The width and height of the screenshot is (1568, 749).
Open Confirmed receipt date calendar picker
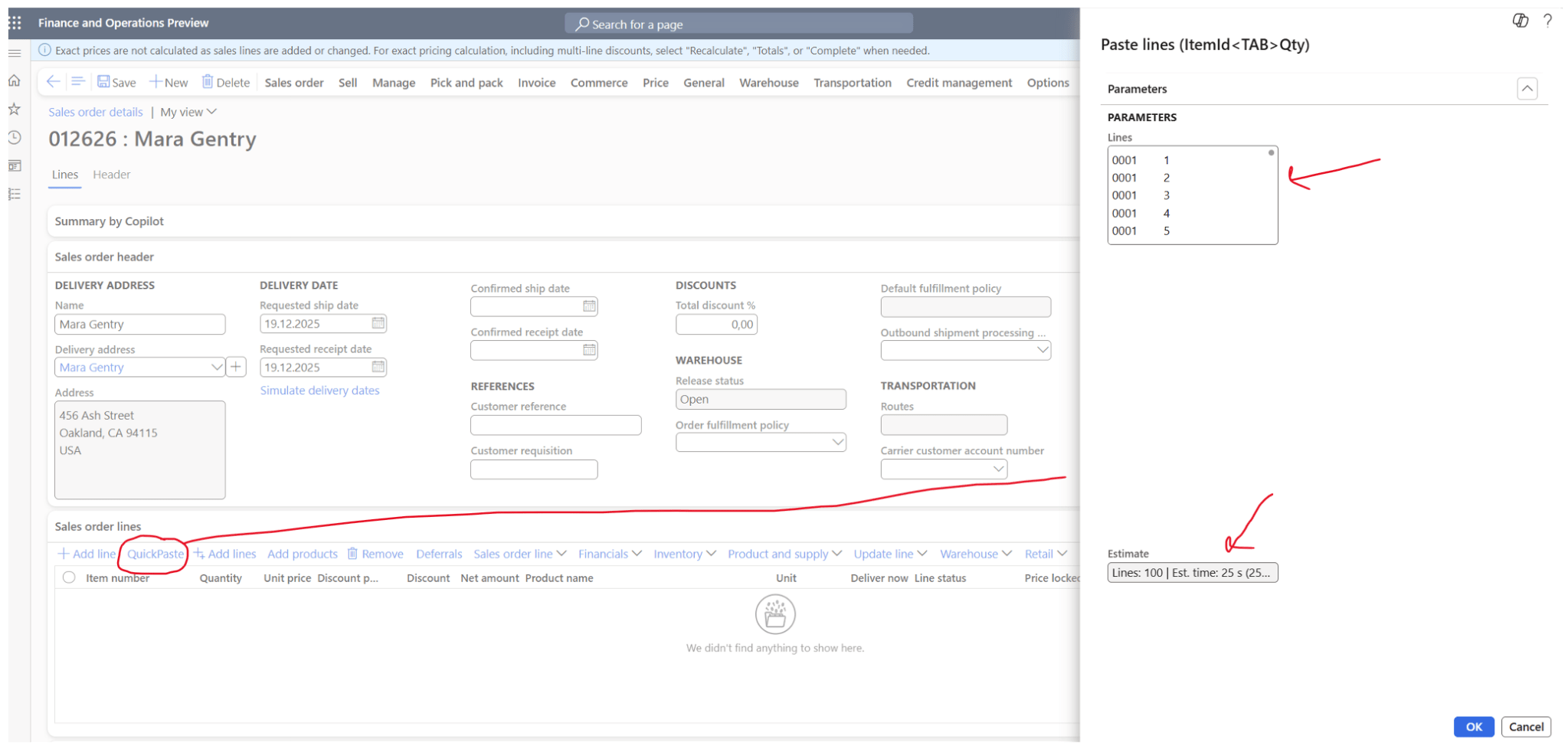click(x=589, y=351)
